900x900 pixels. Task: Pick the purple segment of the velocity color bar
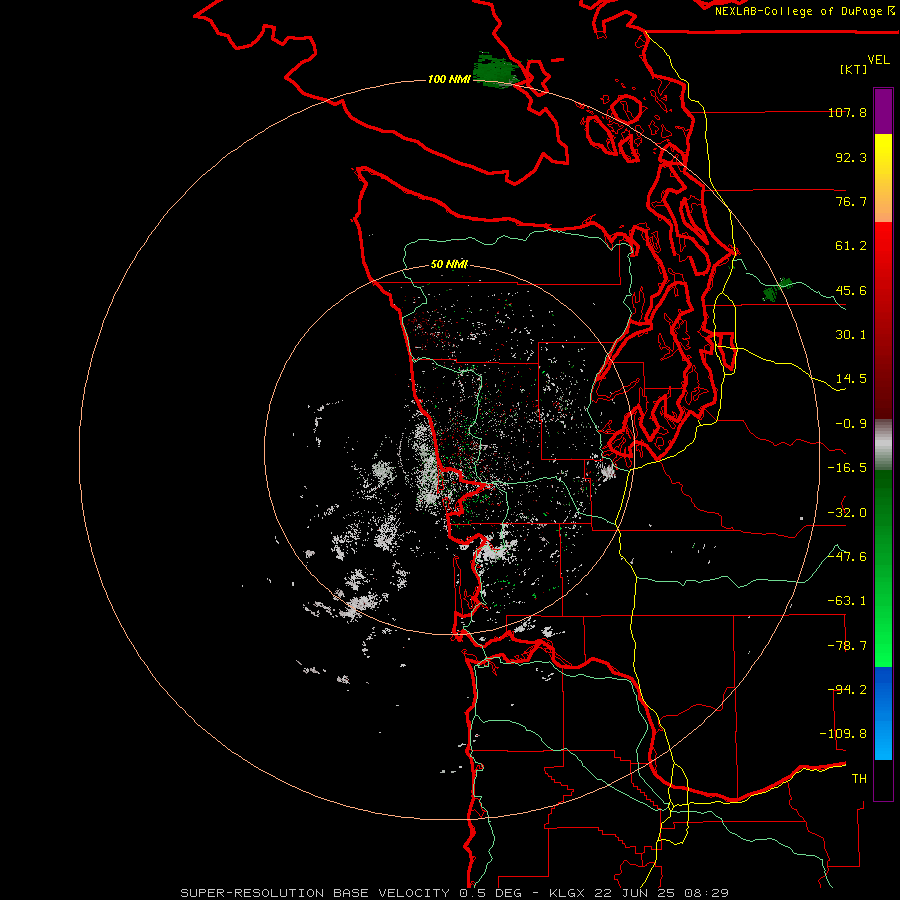[x=883, y=111]
